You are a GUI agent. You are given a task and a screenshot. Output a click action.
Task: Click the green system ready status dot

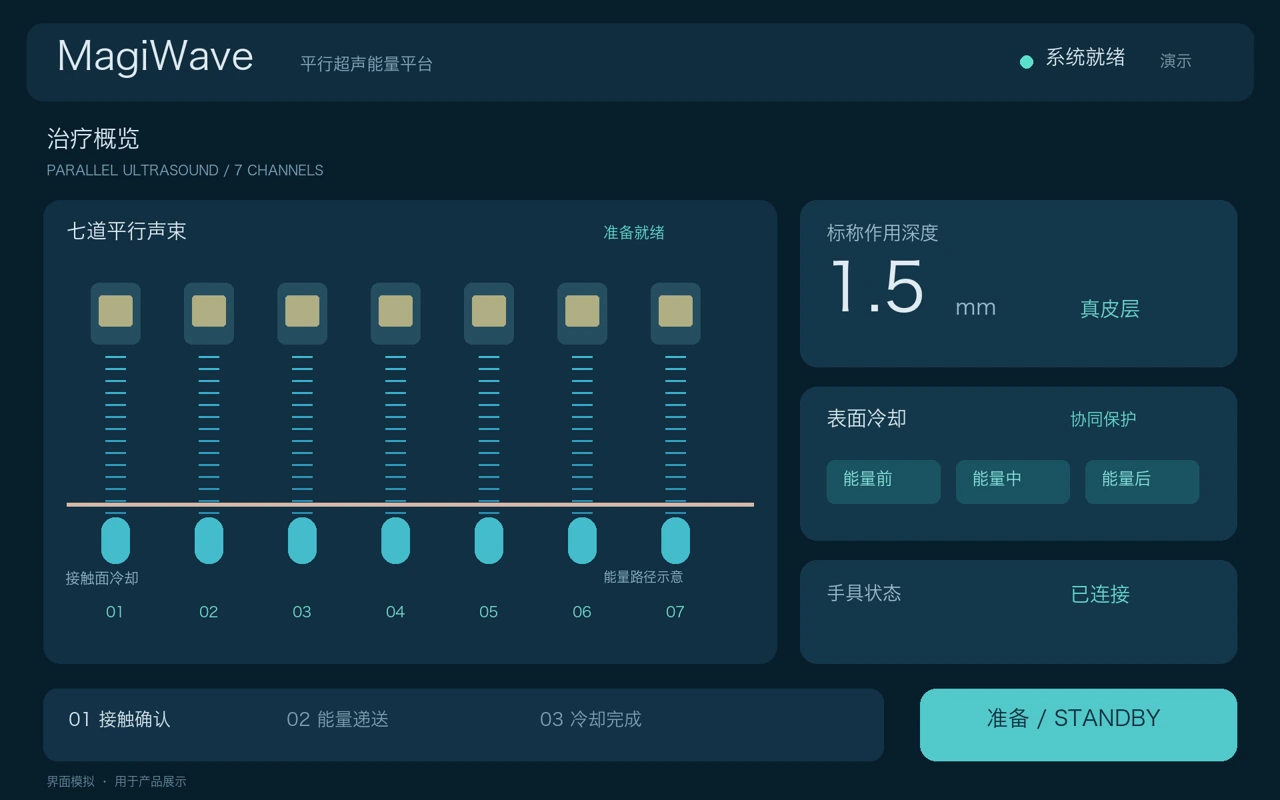(x=1026, y=62)
